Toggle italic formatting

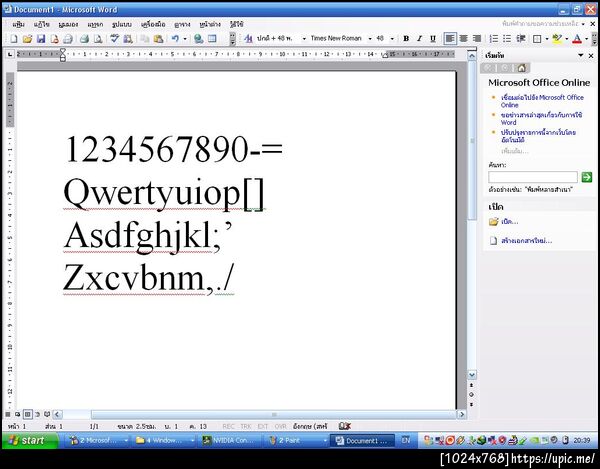click(419, 39)
